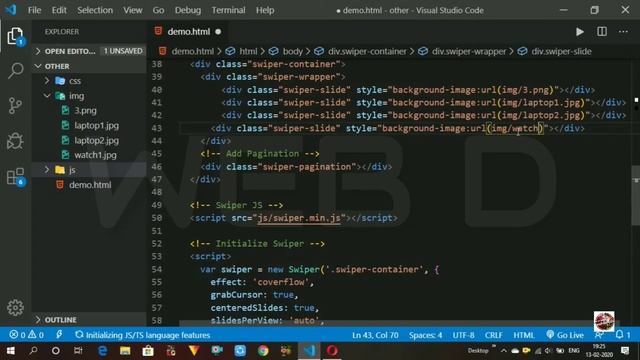Open the Go menu

(x=158, y=10)
